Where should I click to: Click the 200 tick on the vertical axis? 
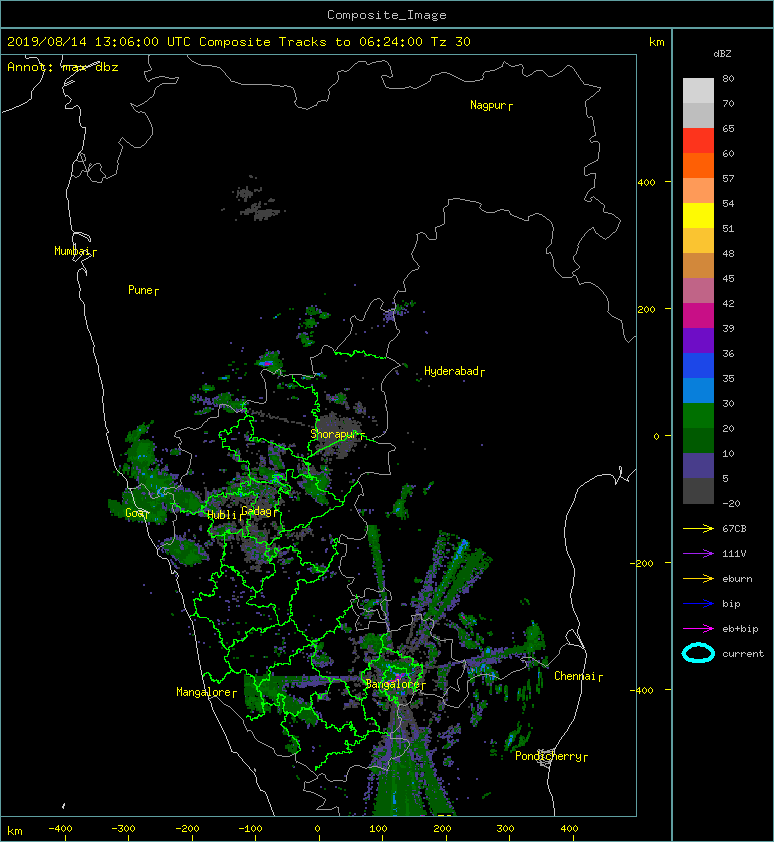pyautogui.click(x=646, y=309)
